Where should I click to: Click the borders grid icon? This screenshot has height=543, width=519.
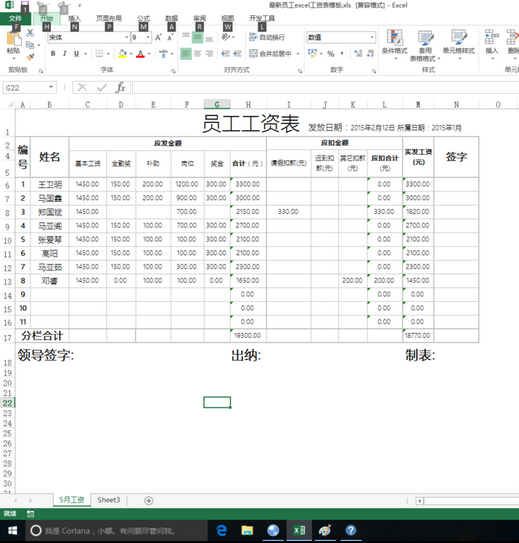pyautogui.click(x=99, y=53)
